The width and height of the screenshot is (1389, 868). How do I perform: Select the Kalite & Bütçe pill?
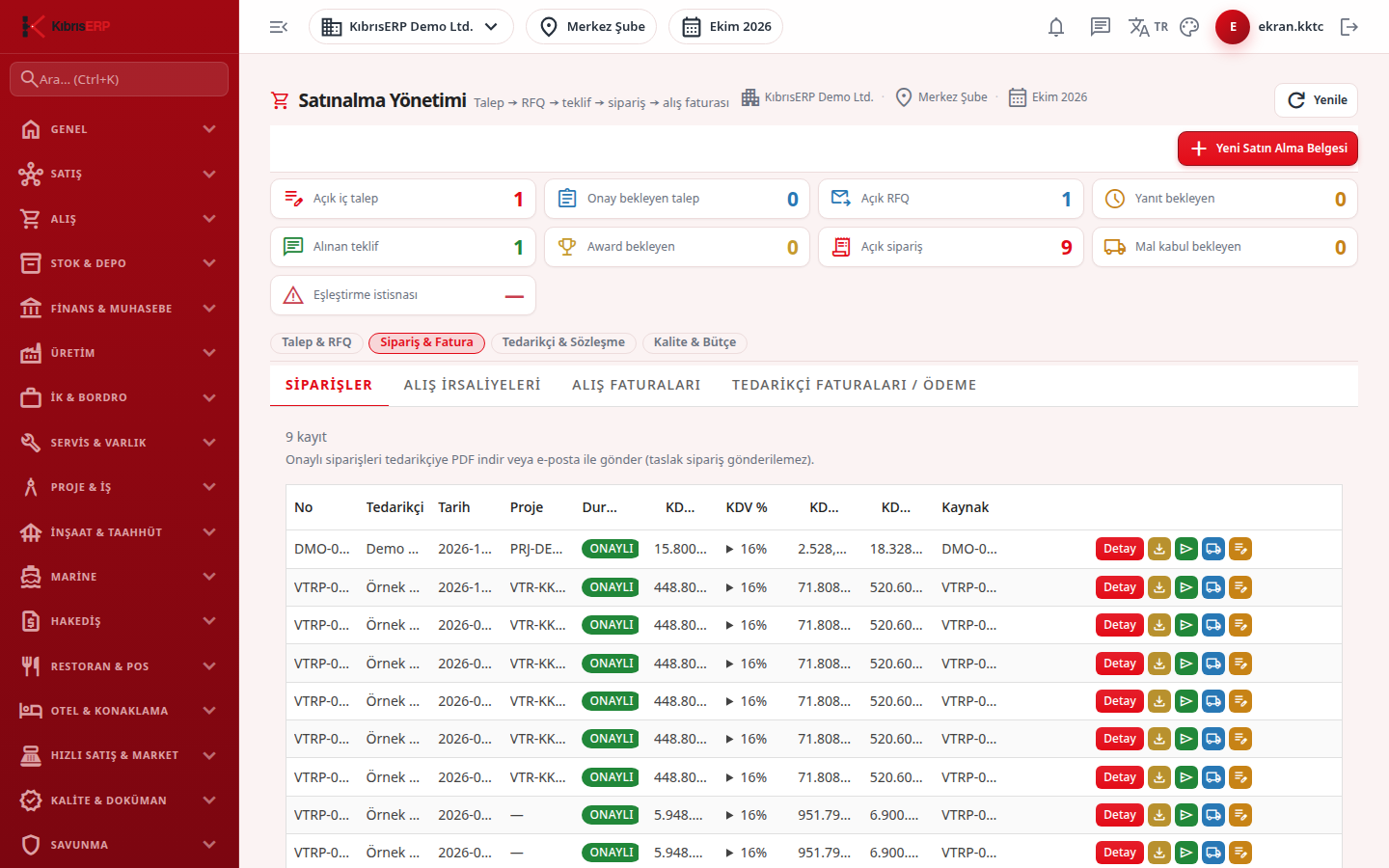694,342
